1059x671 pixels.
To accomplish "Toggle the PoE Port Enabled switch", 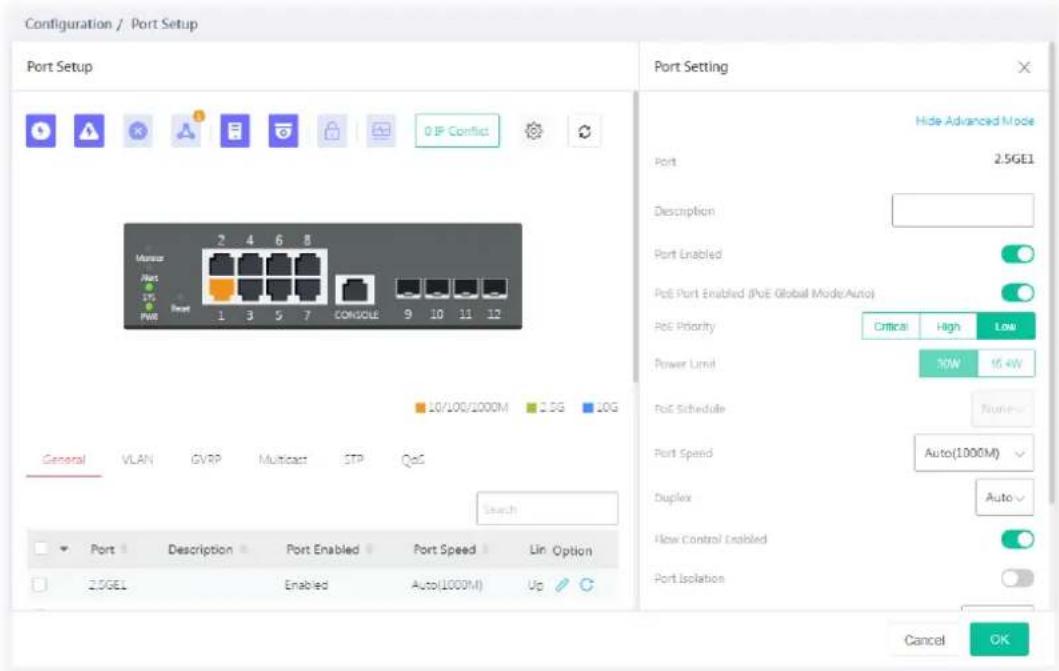I will pyautogui.click(x=1018, y=292).
